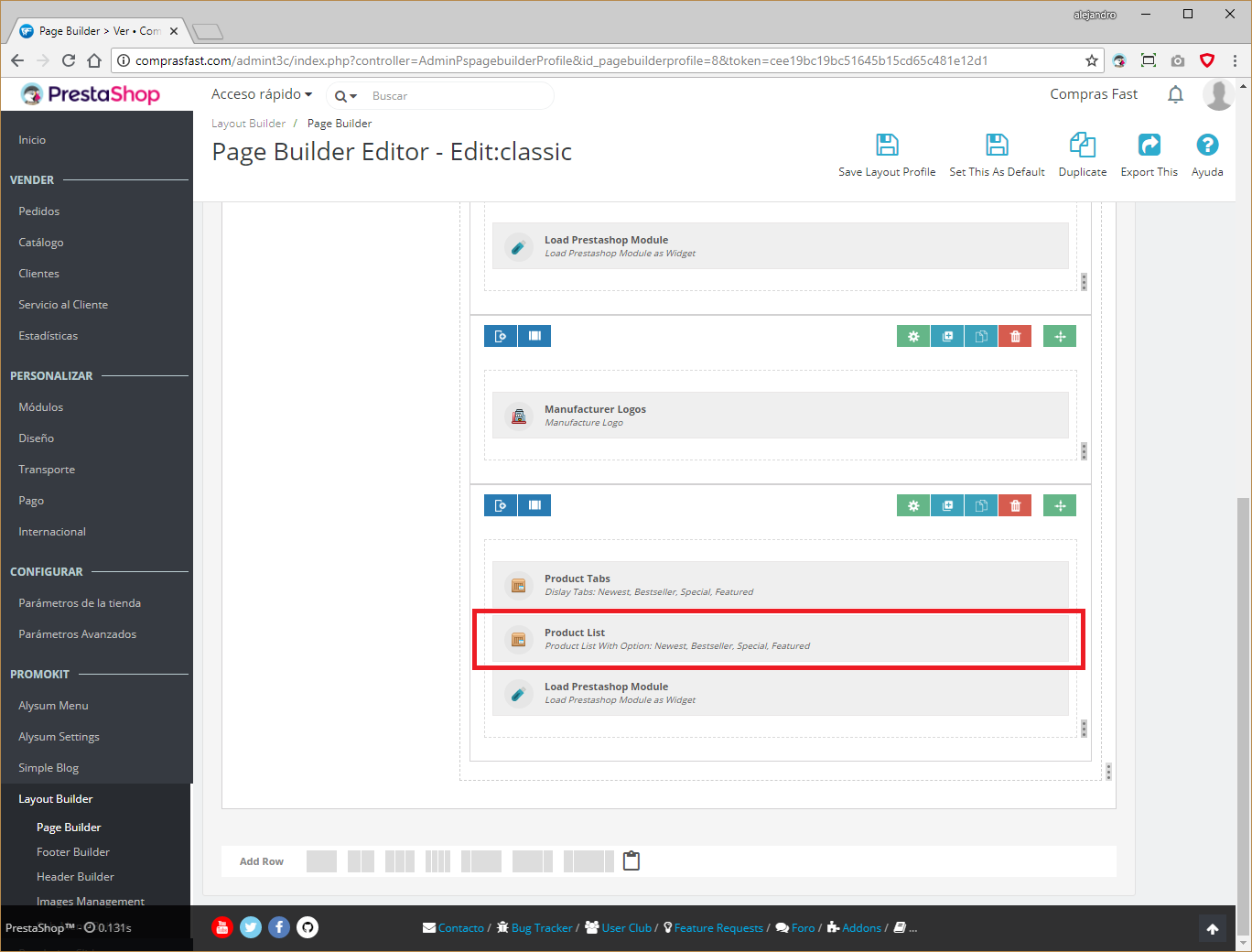Open Catálogo in the sidebar
The height and width of the screenshot is (952, 1252).
41,243
